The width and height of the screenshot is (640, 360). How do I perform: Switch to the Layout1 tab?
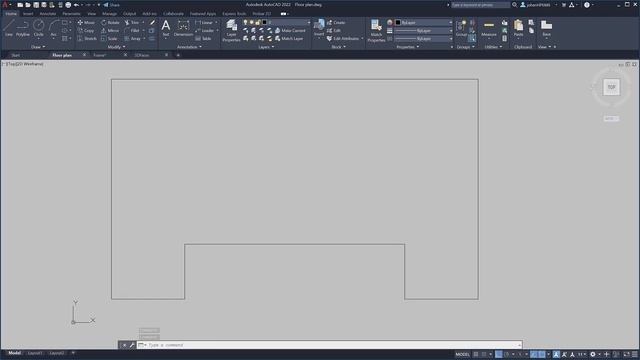pos(35,353)
